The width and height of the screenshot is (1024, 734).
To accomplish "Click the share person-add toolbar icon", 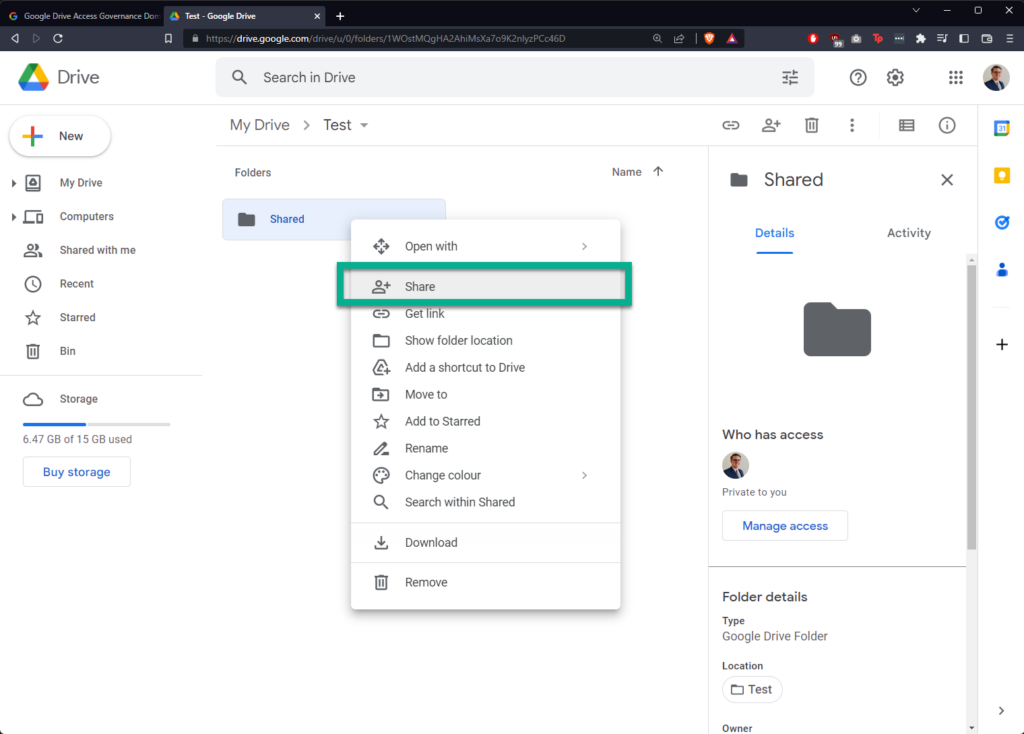I will [x=771, y=125].
